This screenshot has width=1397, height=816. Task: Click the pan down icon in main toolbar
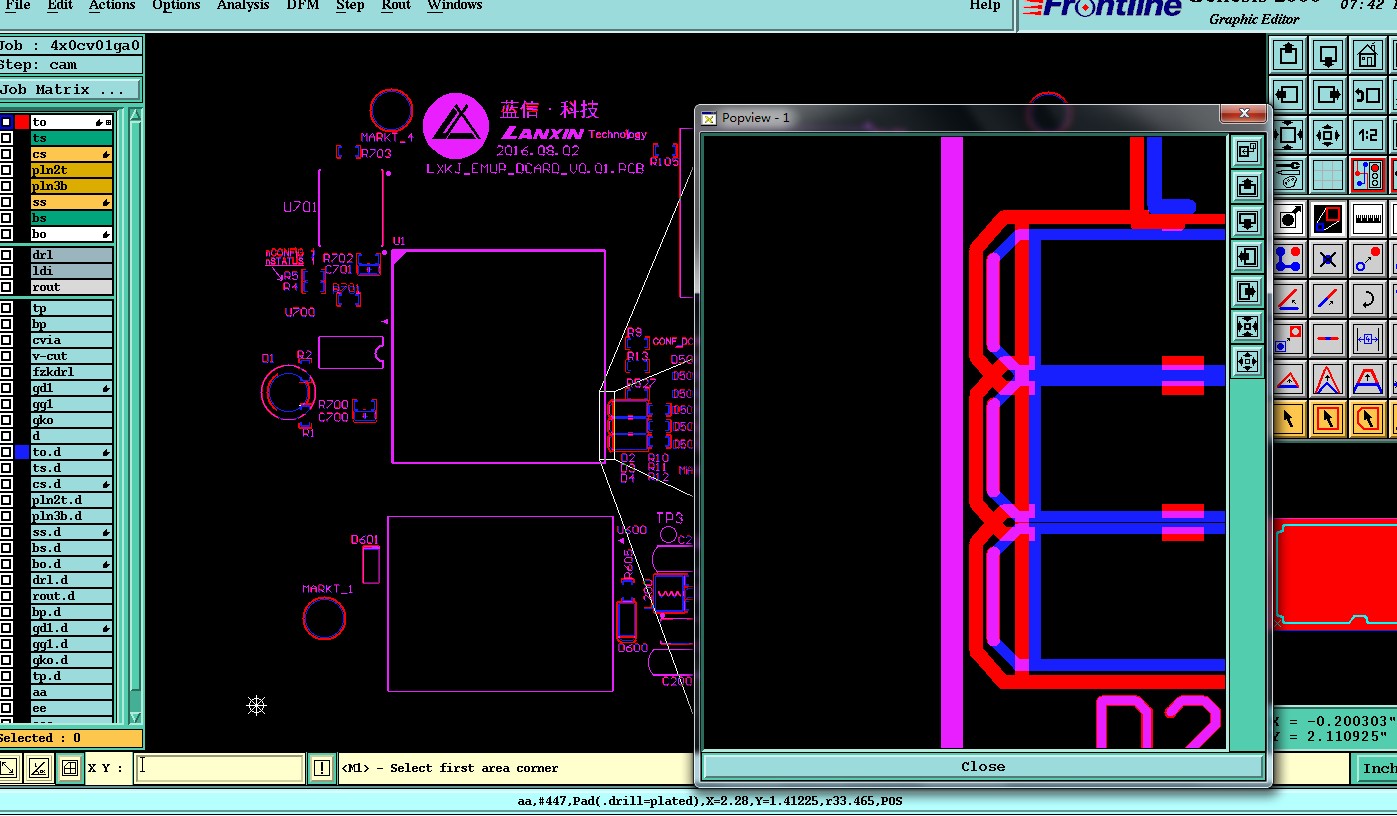(x=1328, y=54)
